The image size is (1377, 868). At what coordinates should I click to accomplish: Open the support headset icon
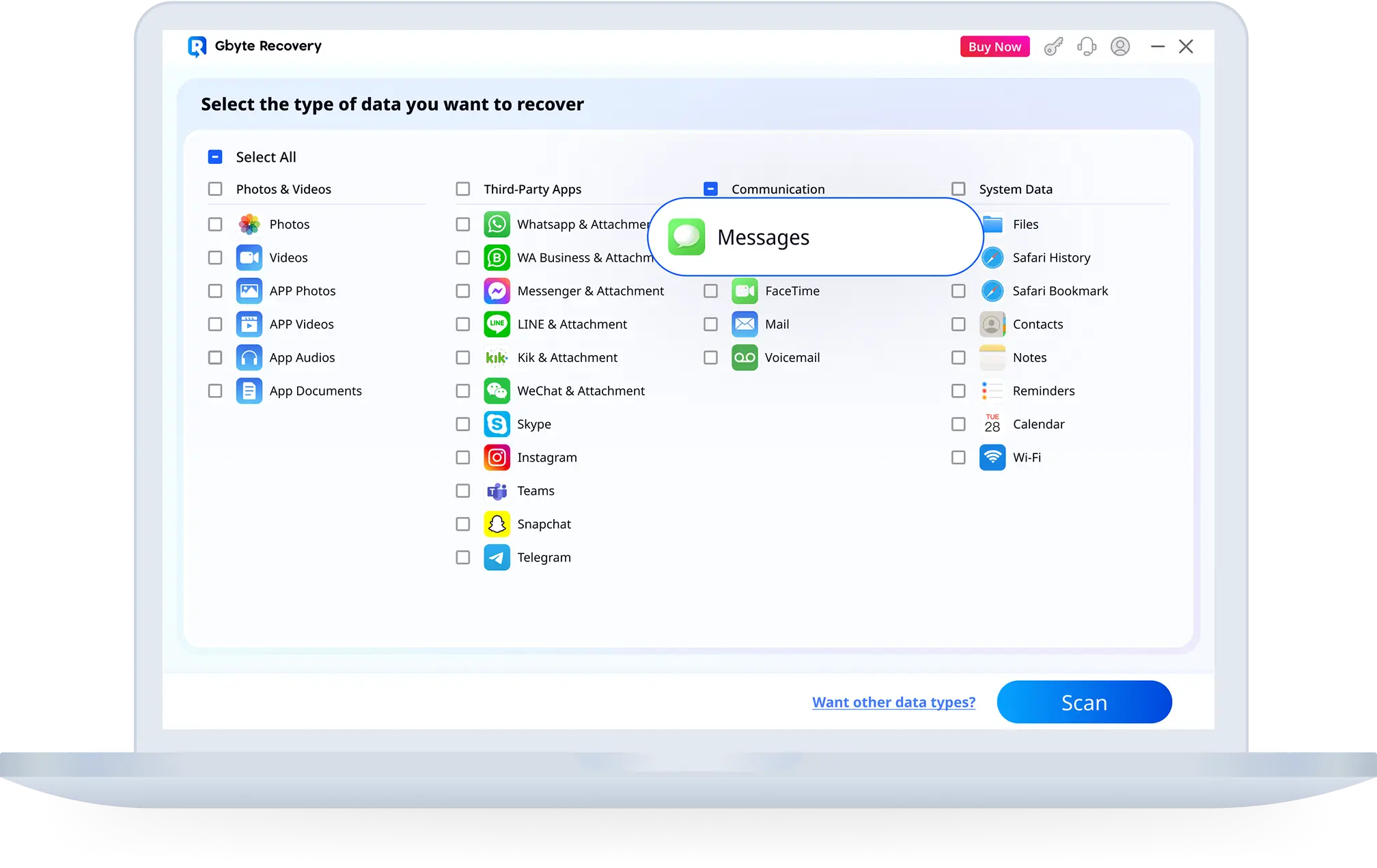(x=1087, y=46)
